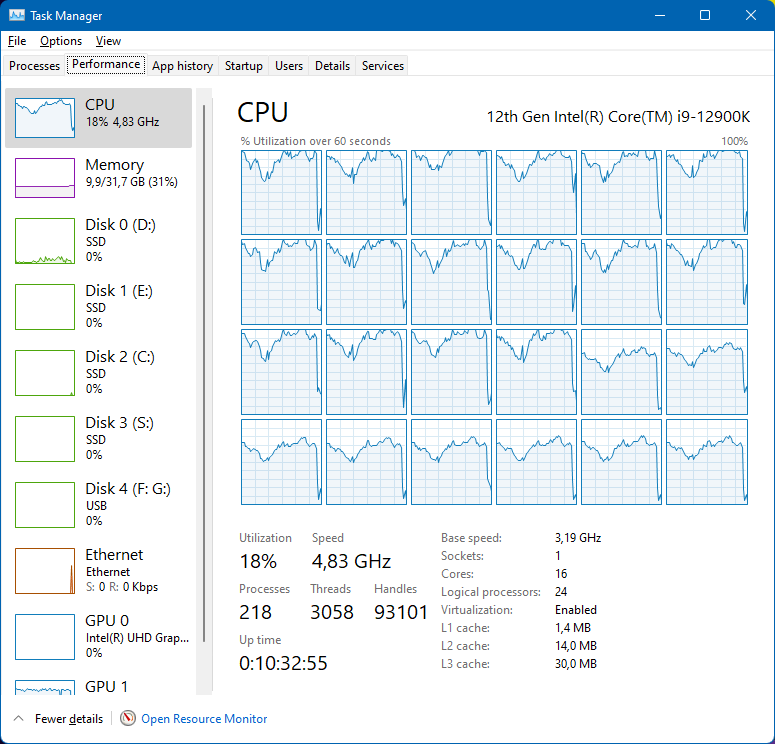This screenshot has width=775, height=744.
Task: Click the 18% Utilization value
Action: click(x=258, y=562)
